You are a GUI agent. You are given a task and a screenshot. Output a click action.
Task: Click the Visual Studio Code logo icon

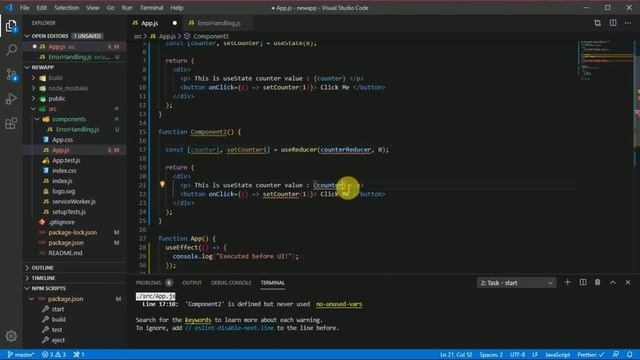(x=9, y=8)
